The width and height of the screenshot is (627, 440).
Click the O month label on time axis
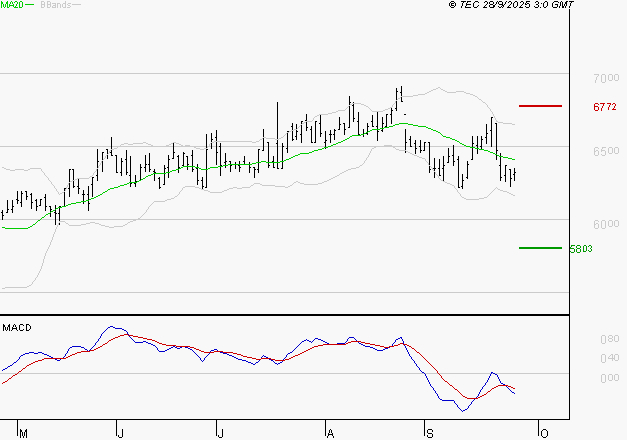tap(544, 433)
